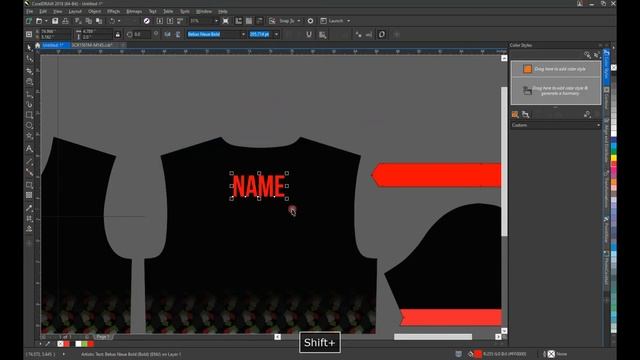Screen dimensions: 640x360
Task: Open the font name dropdown
Action: click(x=243, y=34)
